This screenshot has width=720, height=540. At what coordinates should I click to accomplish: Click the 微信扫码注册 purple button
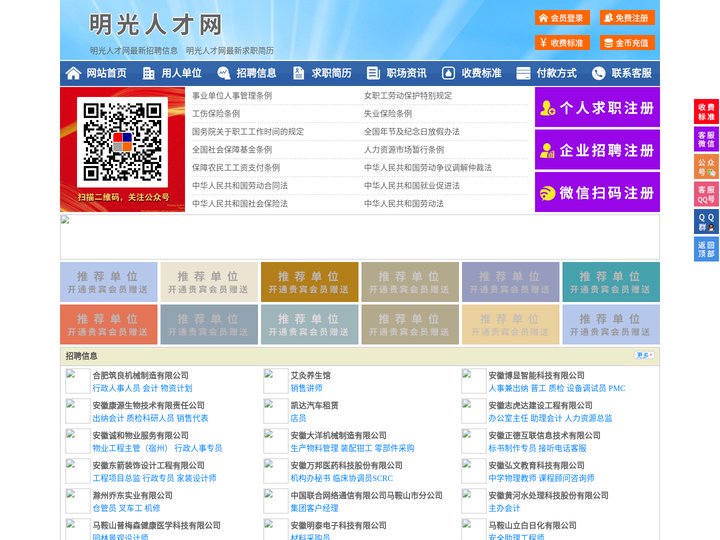pyautogui.click(x=597, y=192)
